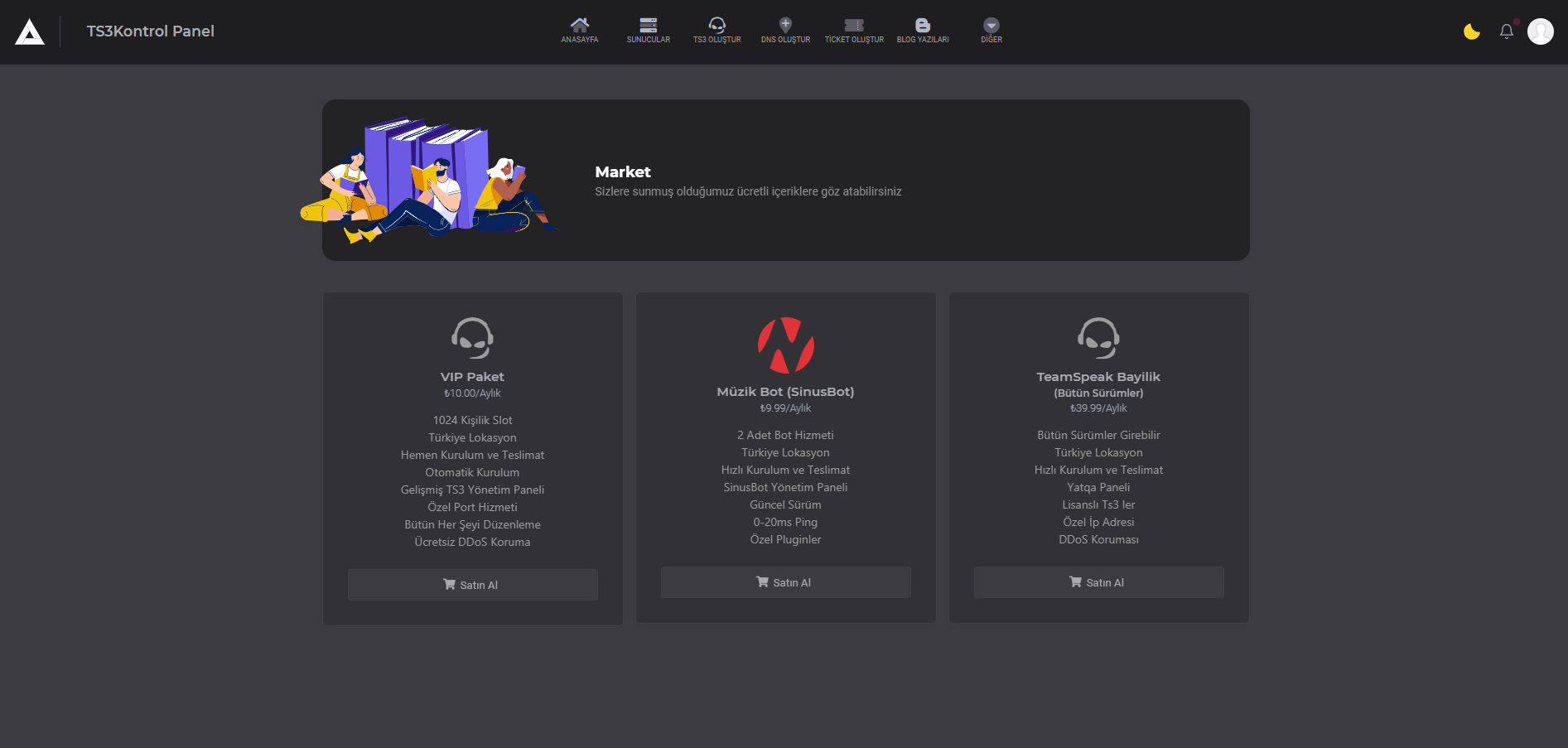This screenshot has width=1568, height=748.
Task: Click TS3Kontrol Panel title link
Action: click(x=150, y=31)
